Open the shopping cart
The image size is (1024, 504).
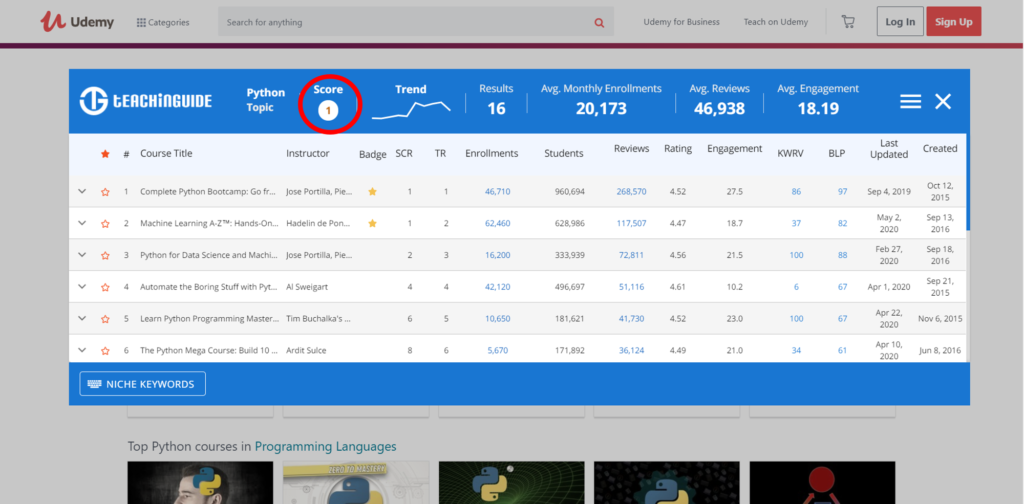pos(848,22)
